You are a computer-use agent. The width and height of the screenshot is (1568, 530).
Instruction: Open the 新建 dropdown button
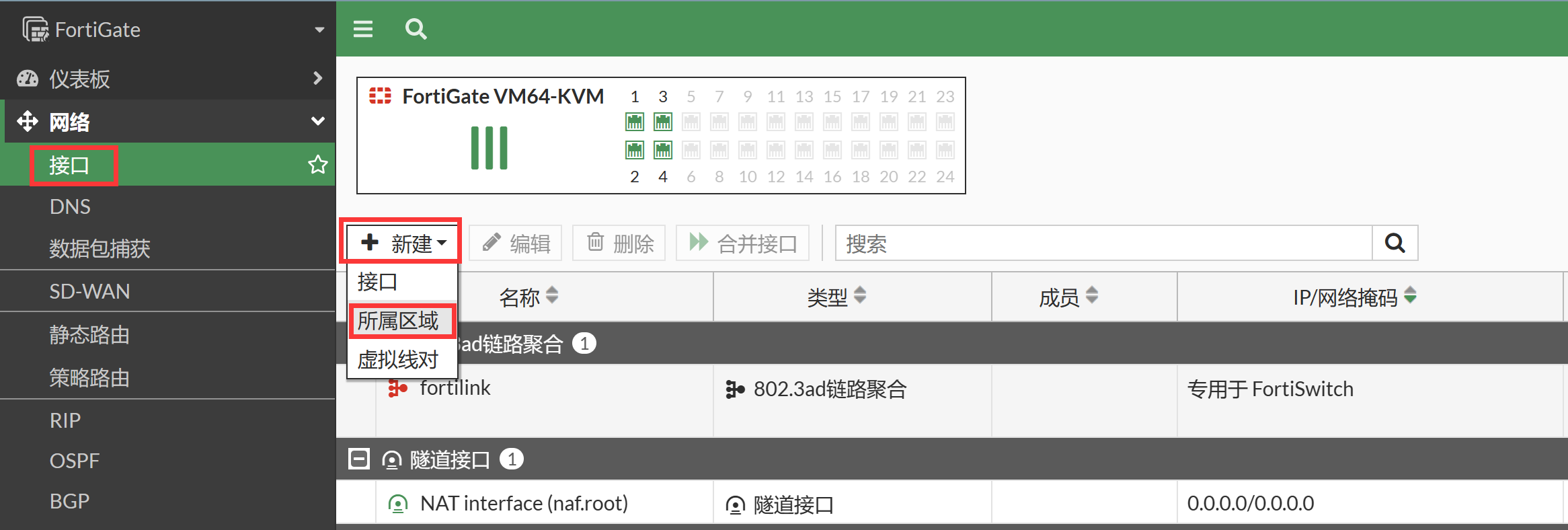click(x=402, y=243)
